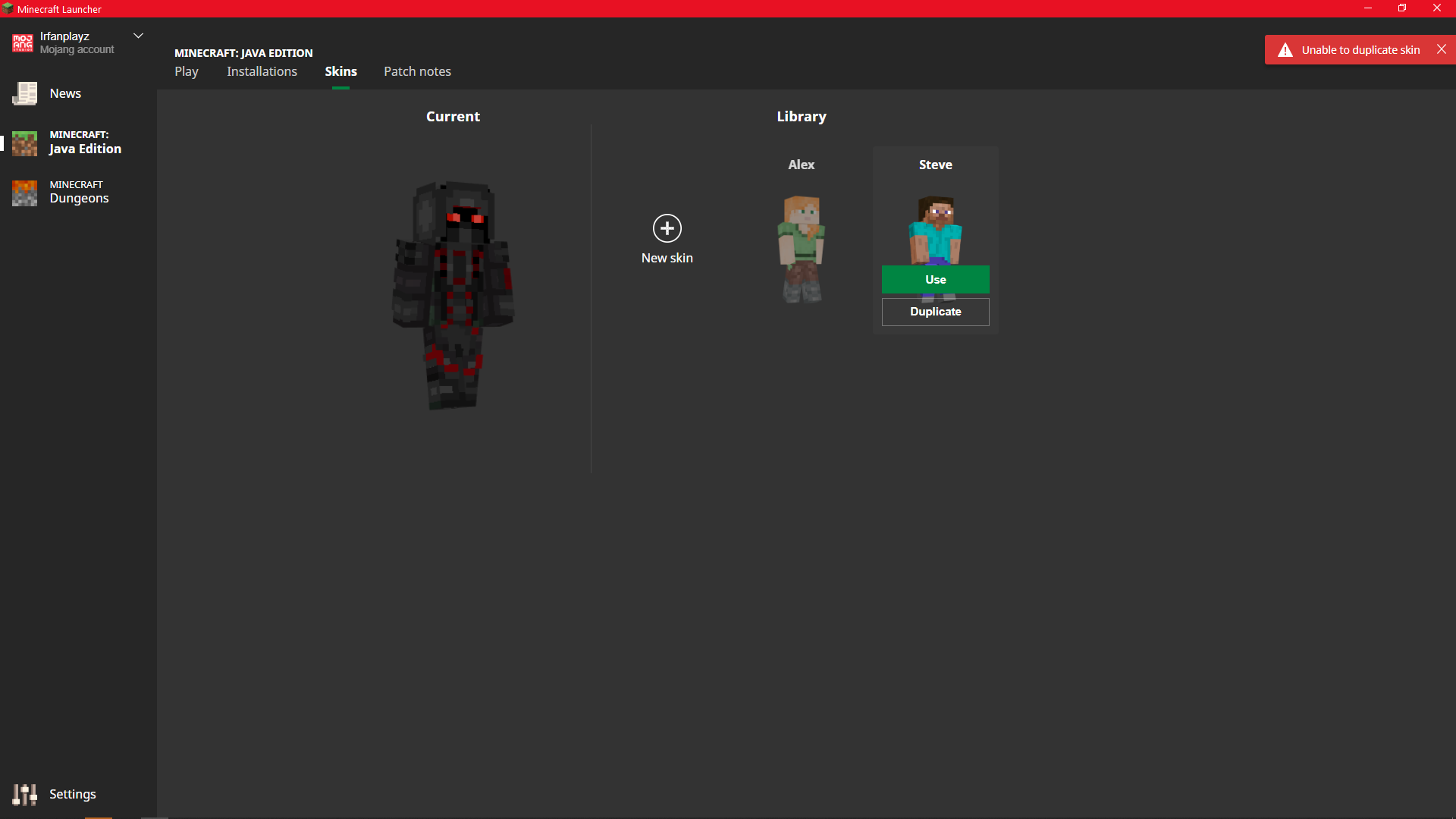Click the Duplicate button under Steve
Image resolution: width=1456 pixels, height=819 pixels.
935,312
